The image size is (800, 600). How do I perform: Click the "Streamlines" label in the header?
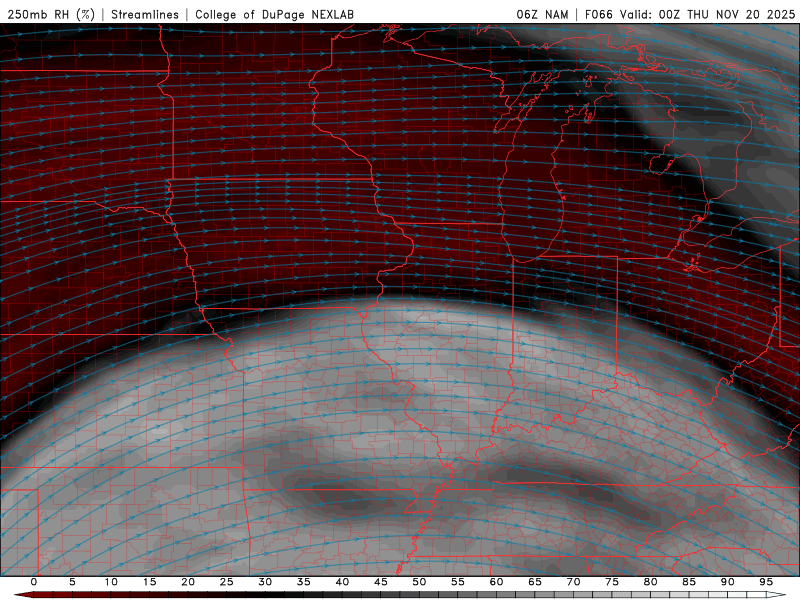tap(145, 14)
